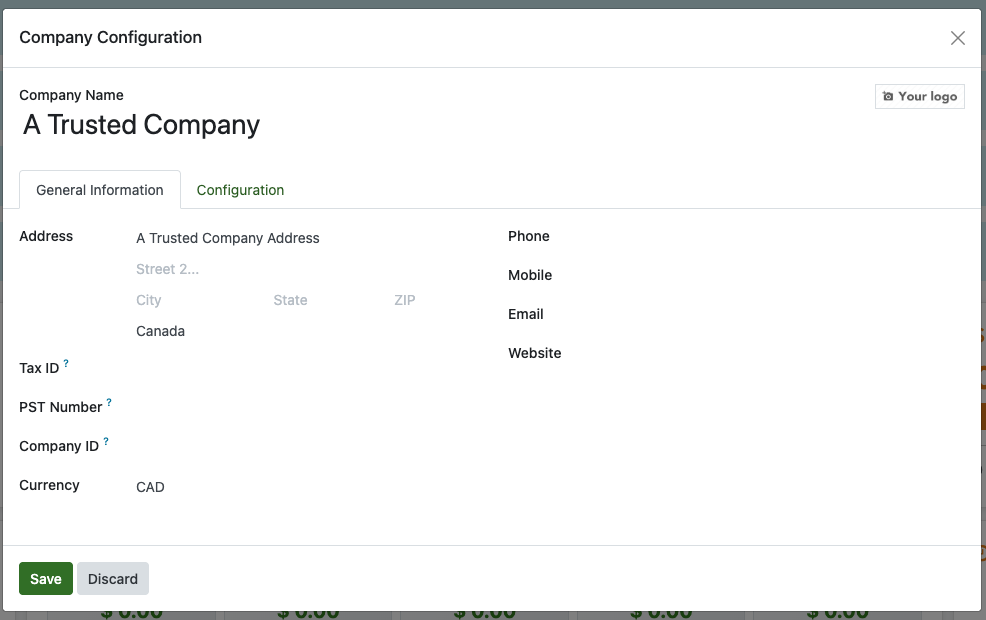The height and width of the screenshot is (620, 986).
Task: Open the Country dropdown showing Canada
Action: coord(300,331)
